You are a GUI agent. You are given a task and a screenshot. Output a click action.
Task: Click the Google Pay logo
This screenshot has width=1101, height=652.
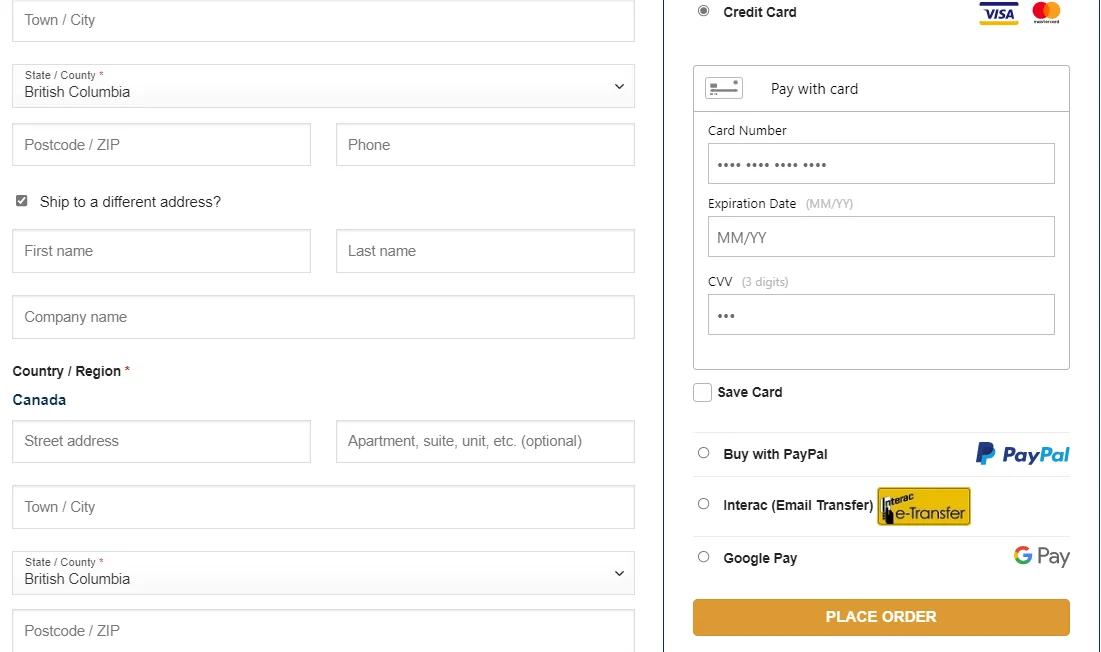pyautogui.click(x=1041, y=557)
